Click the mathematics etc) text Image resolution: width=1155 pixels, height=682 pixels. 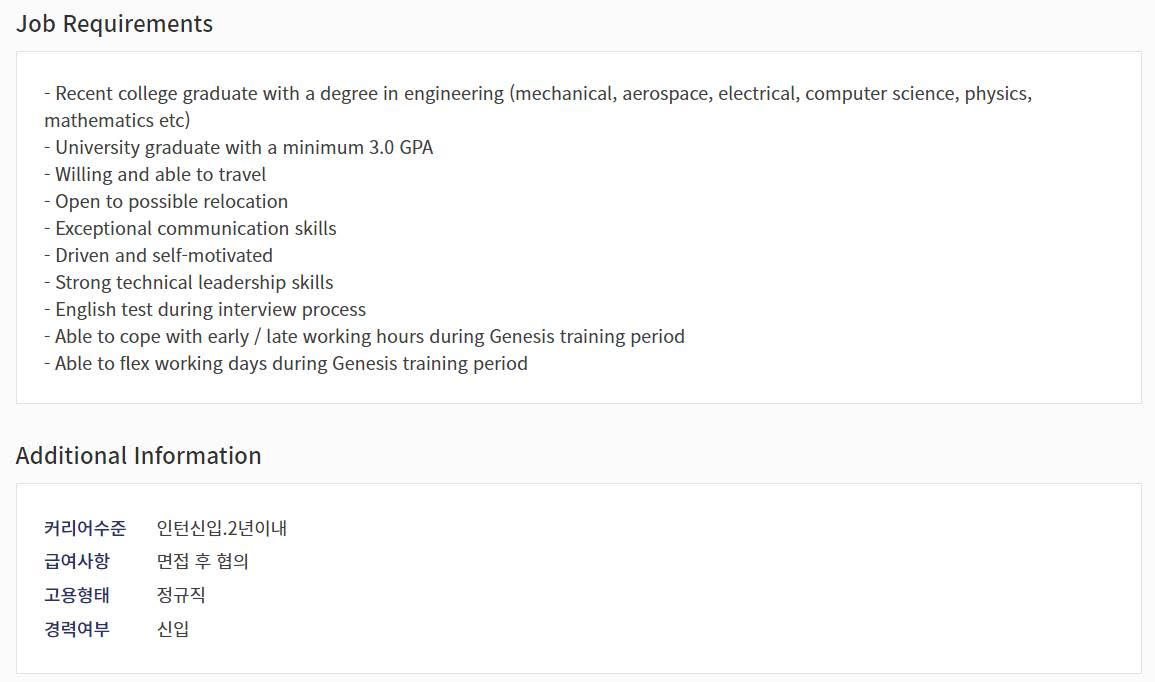[117, 120]
